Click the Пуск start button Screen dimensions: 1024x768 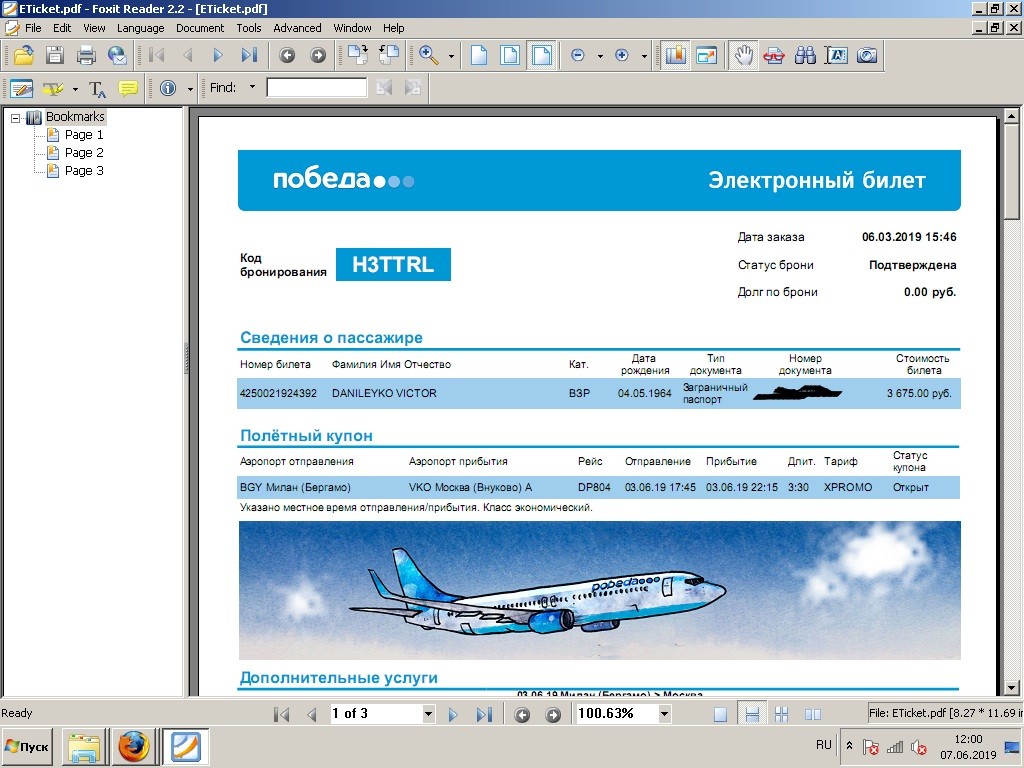(x=28, y=747)
